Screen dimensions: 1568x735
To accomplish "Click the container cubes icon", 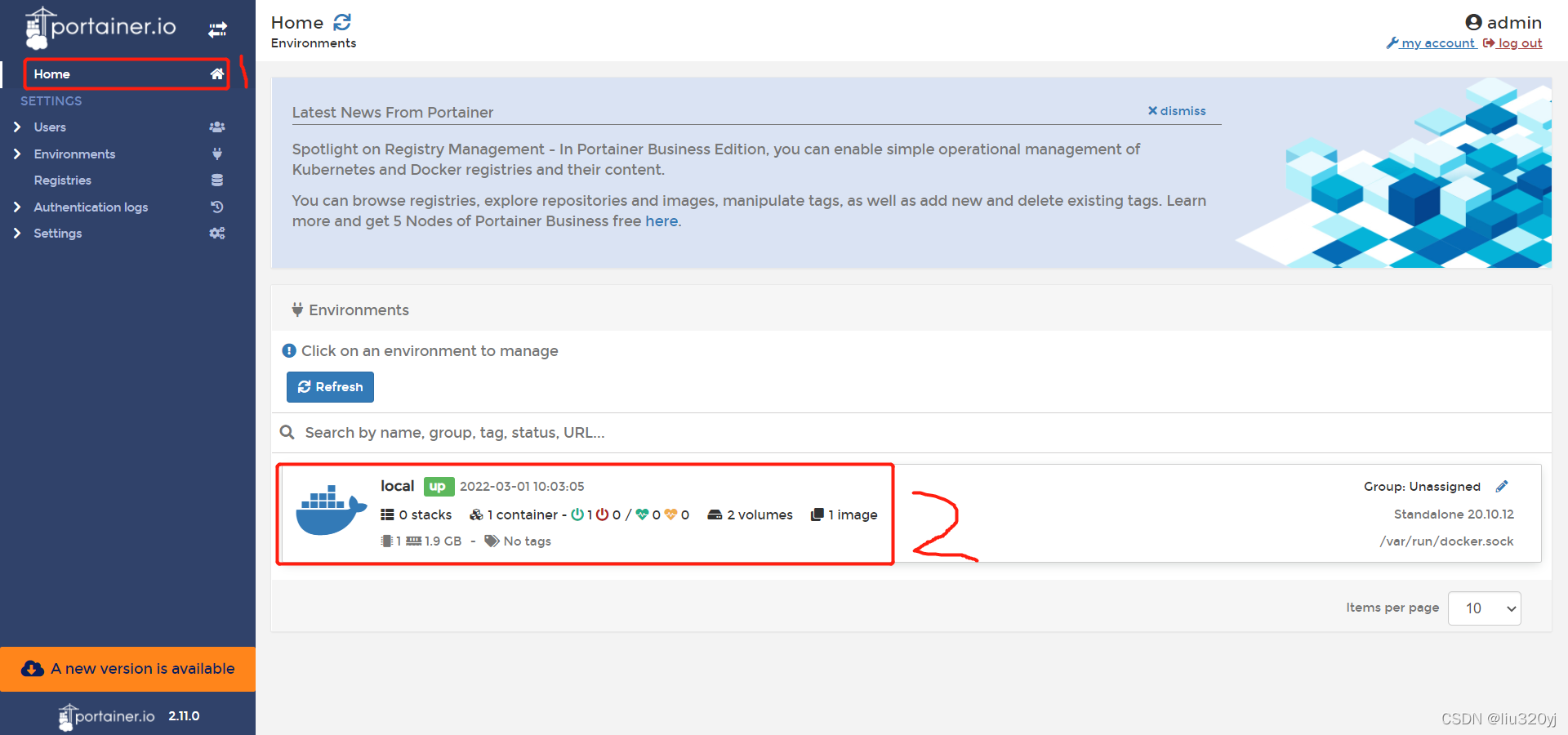I will point(476,514).
